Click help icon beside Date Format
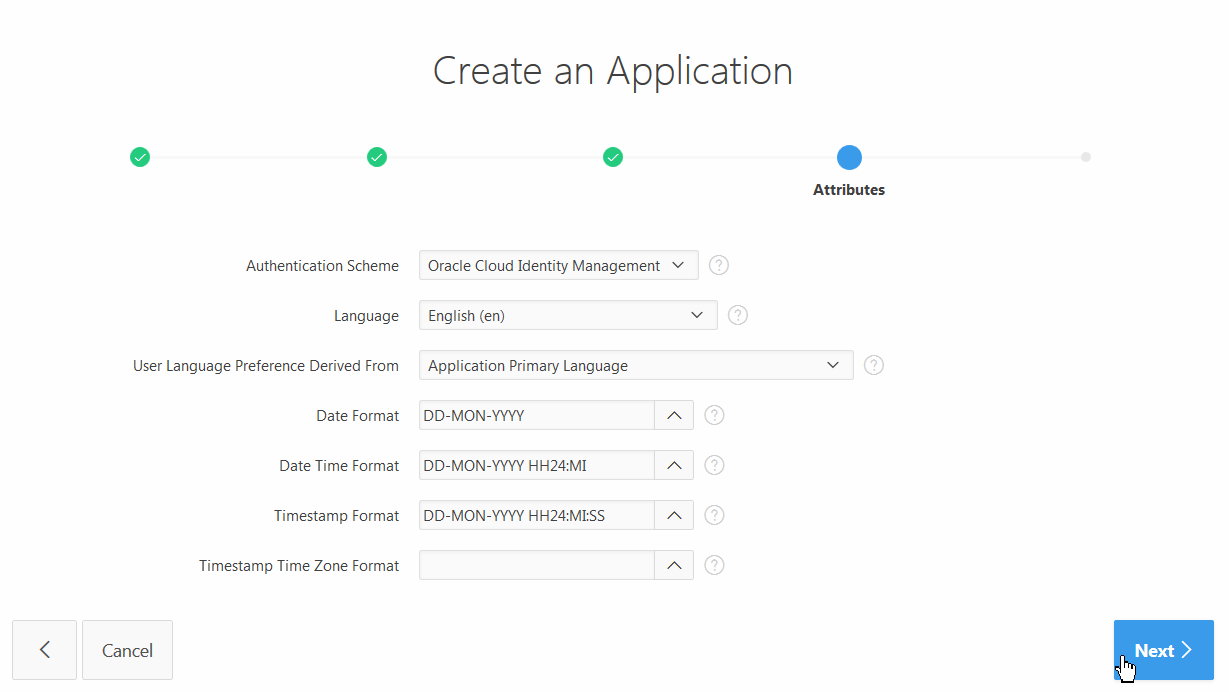This screenshot has width=1229, height=692. click(714, 415)
